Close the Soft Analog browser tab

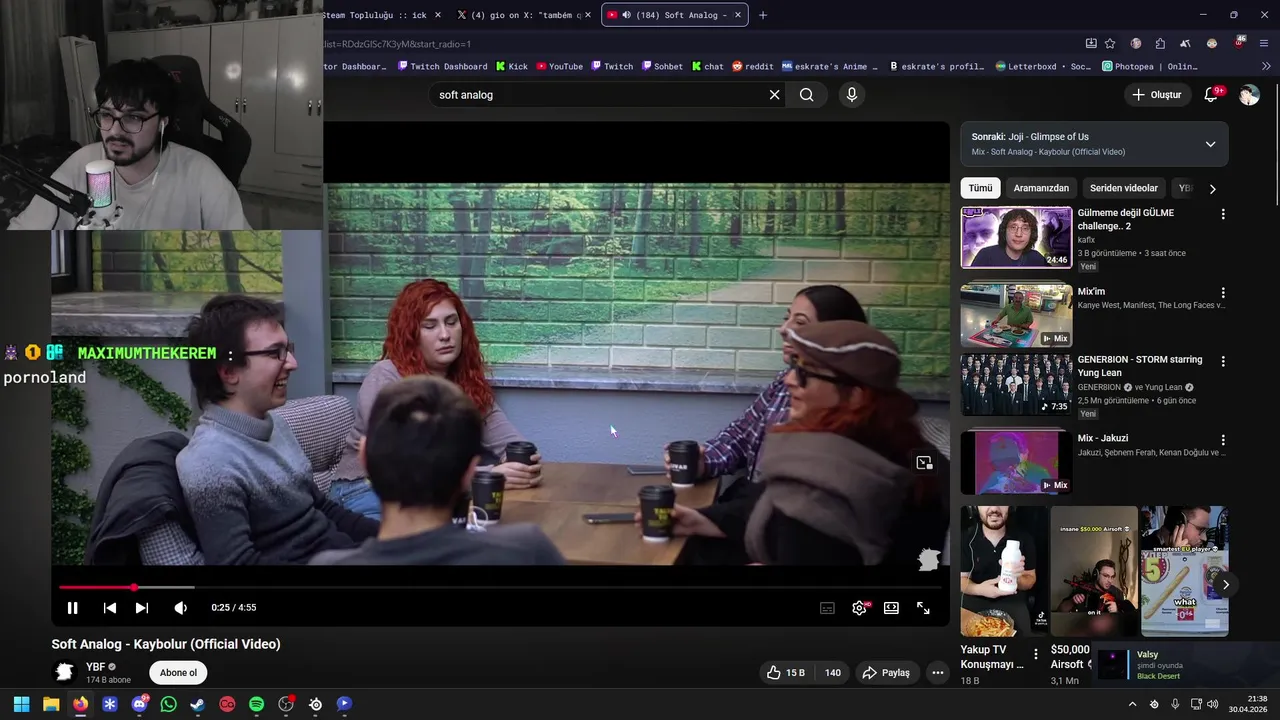[x=738, y=15]
